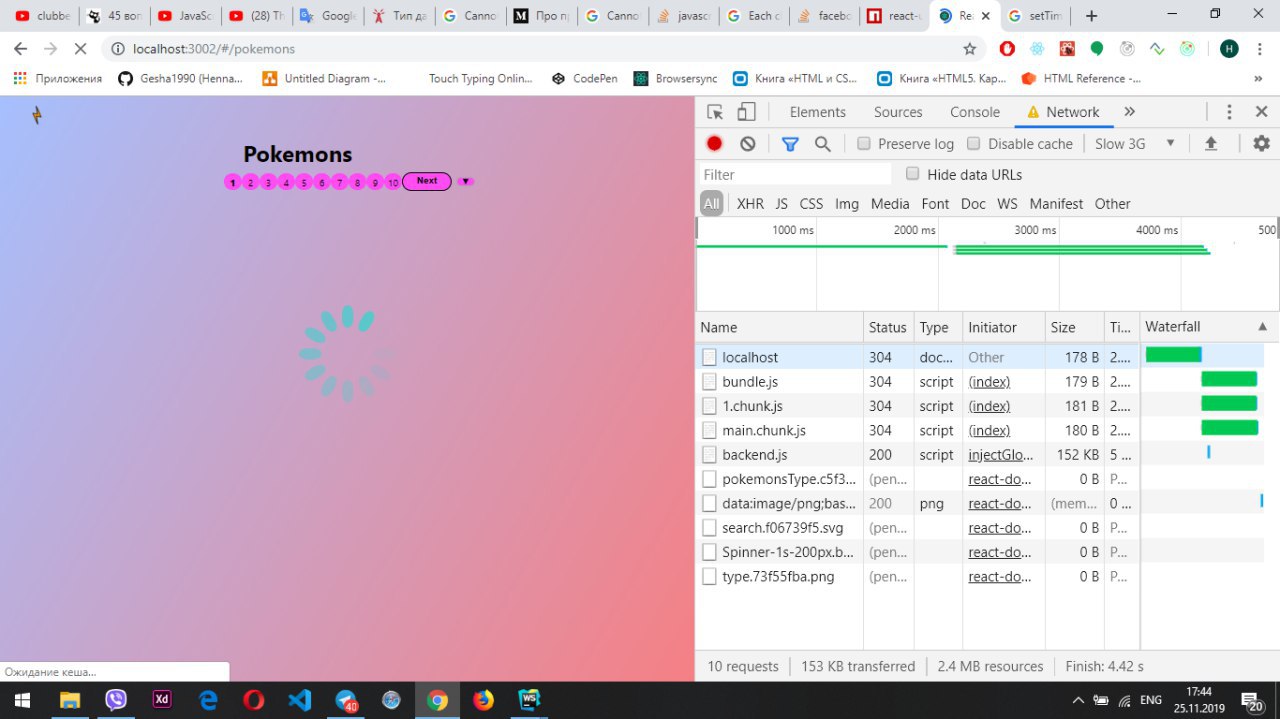Switch to the Console tab

[975, 112]
